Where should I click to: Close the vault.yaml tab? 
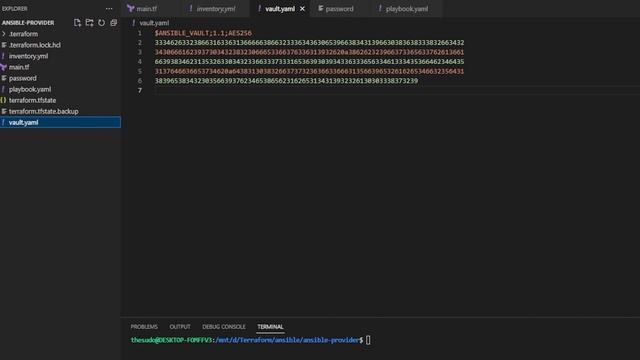[x=302, y=9]
